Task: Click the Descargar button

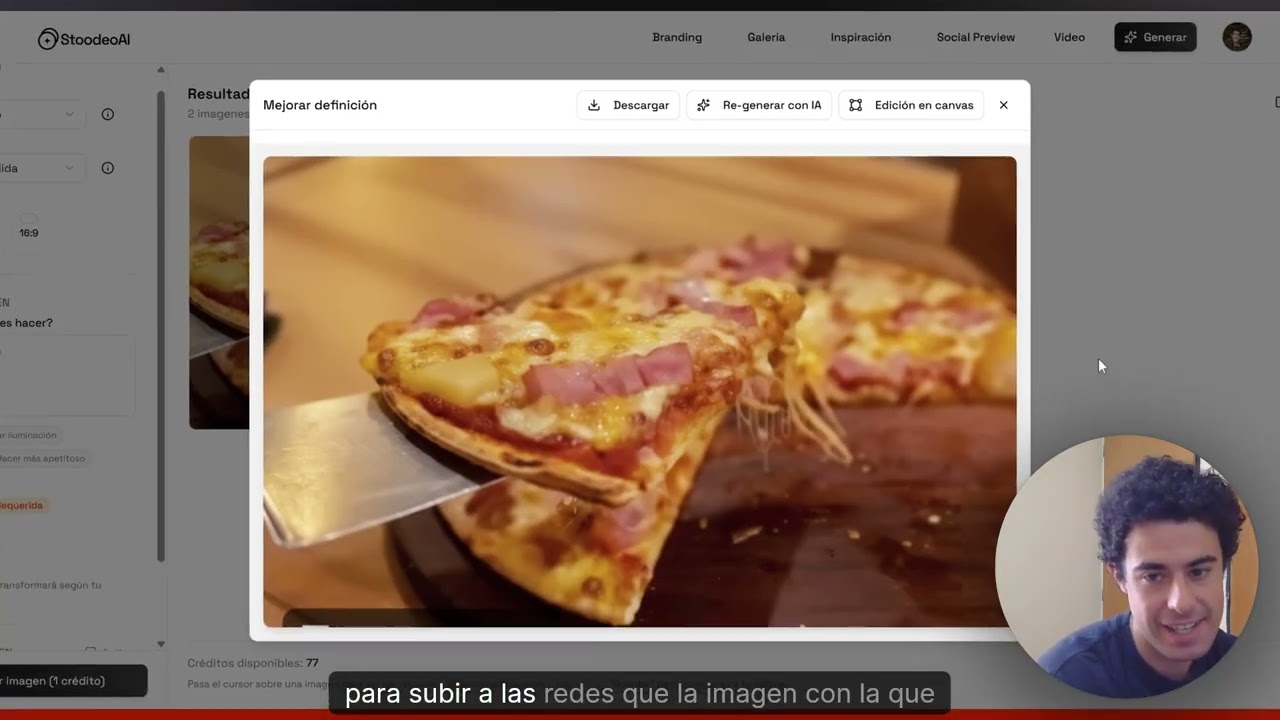Action: [628, 105]
